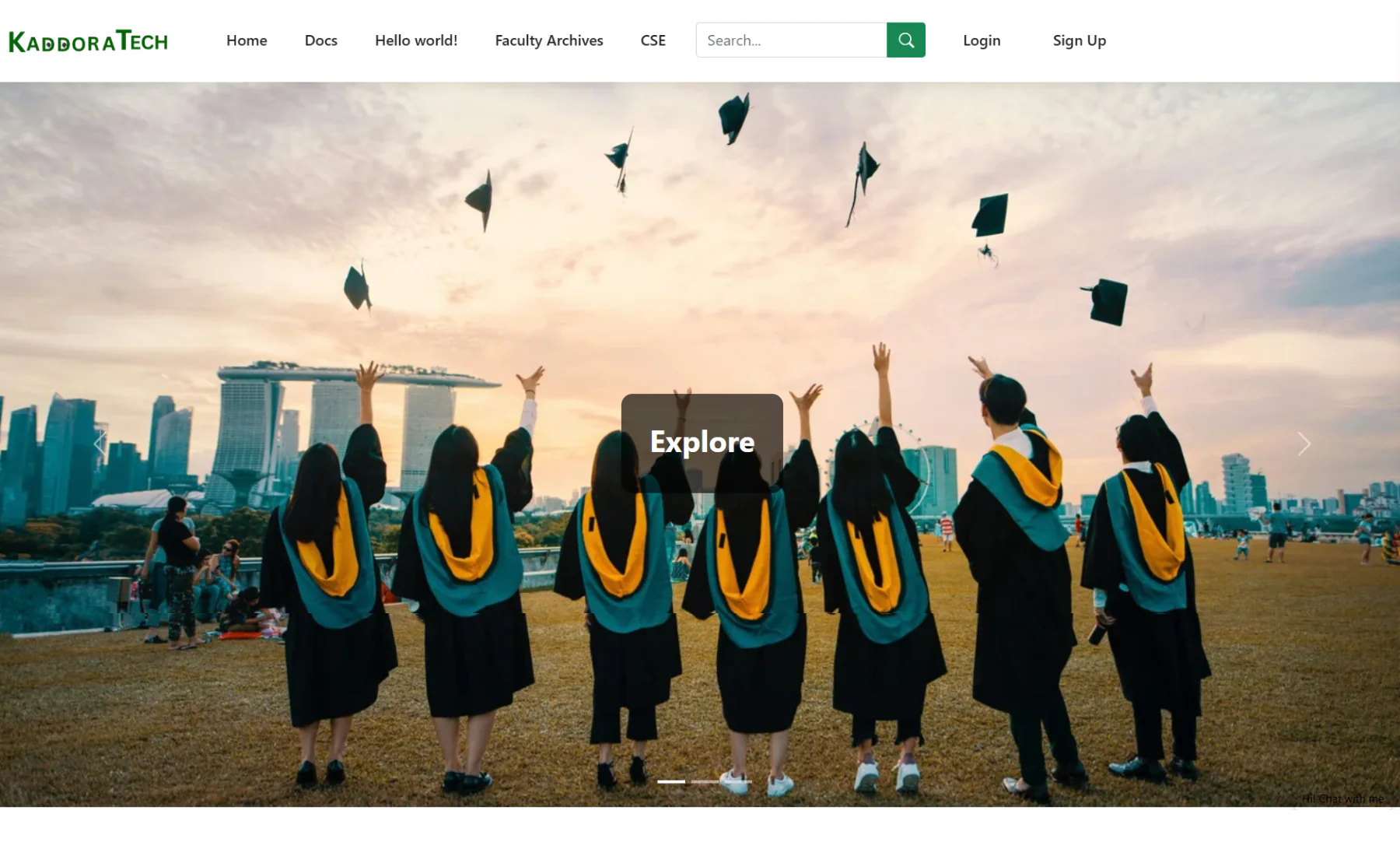Click the Sign Up link

(1079, 40)
